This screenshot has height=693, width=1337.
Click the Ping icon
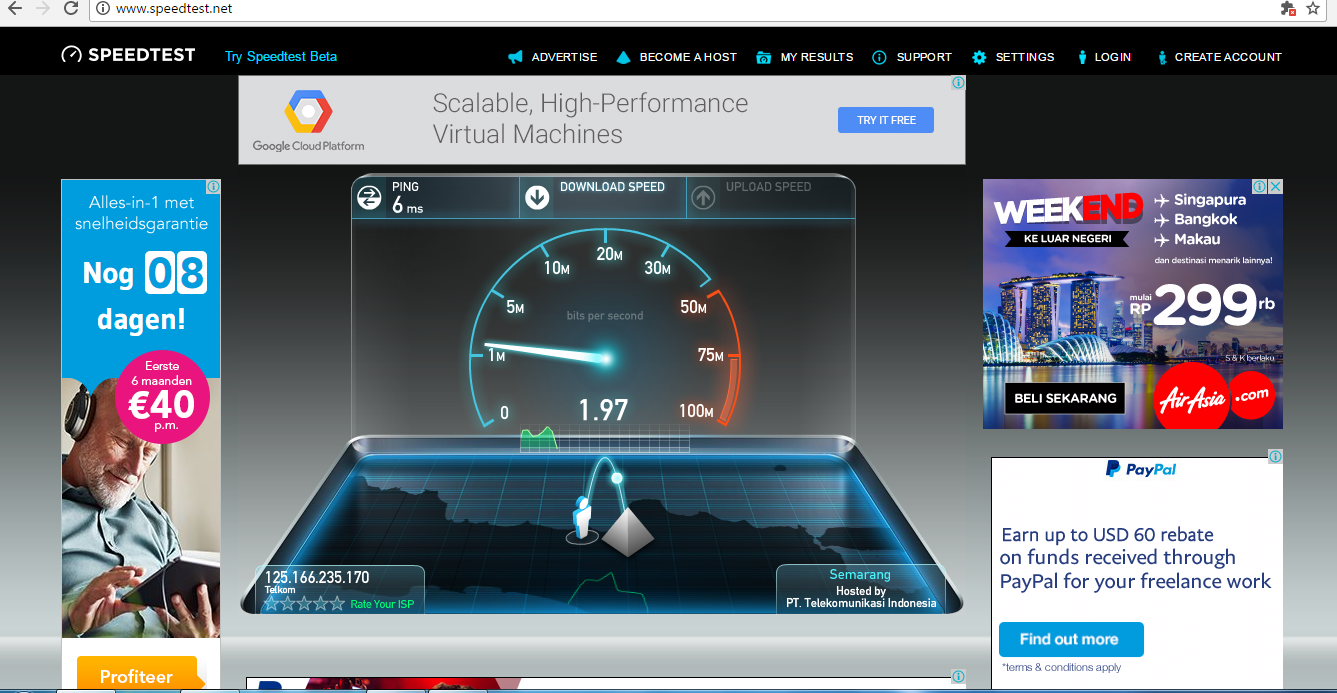point(369,198)
